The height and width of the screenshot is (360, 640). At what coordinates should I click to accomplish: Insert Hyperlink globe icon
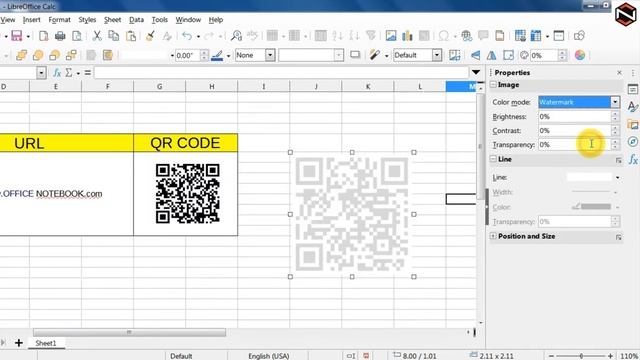tap(467, 36)
